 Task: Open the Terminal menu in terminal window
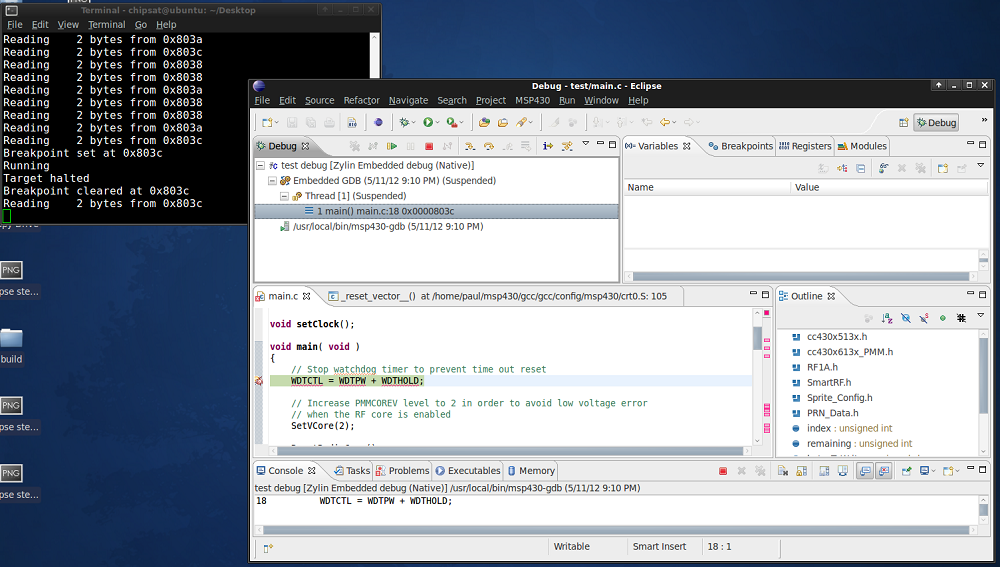coord(107,25)
